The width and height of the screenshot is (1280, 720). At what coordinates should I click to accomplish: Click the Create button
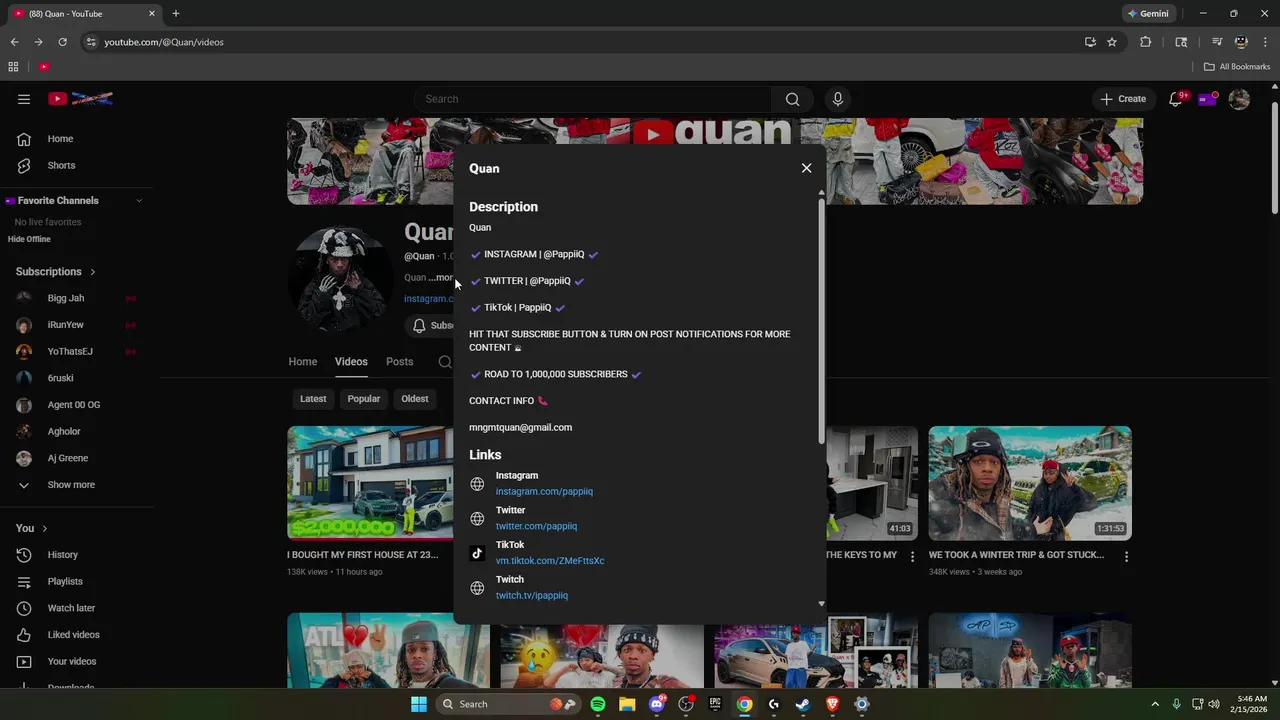point(1123,99)
